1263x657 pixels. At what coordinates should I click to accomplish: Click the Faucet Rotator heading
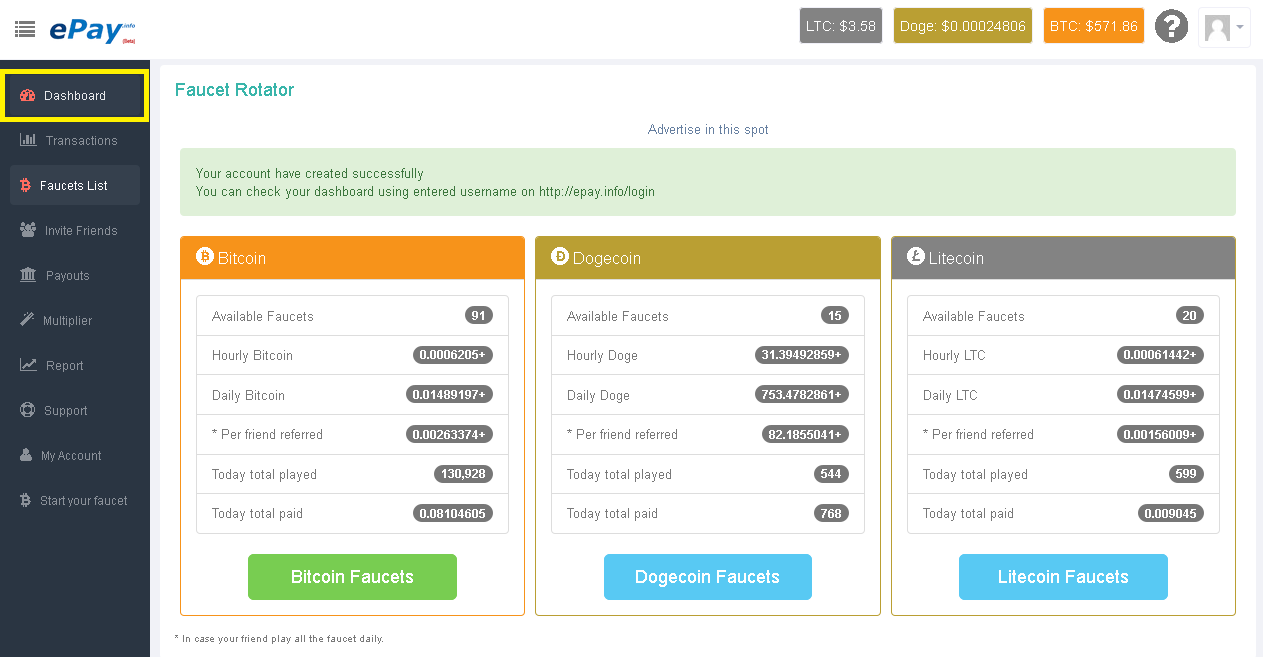point(235,90)
